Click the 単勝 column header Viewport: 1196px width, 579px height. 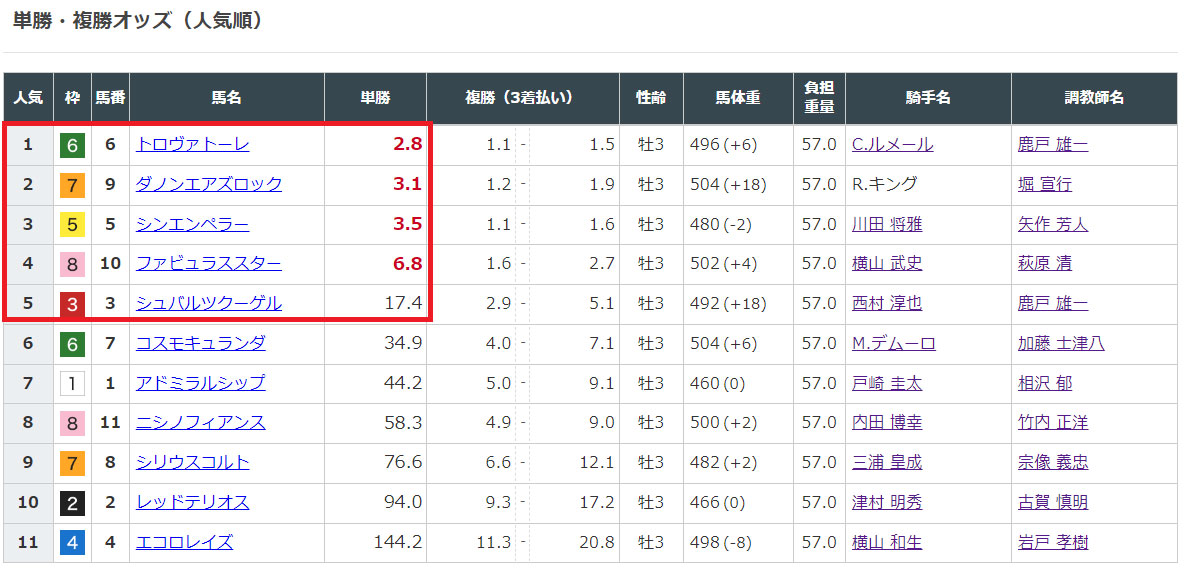(375, 98)
